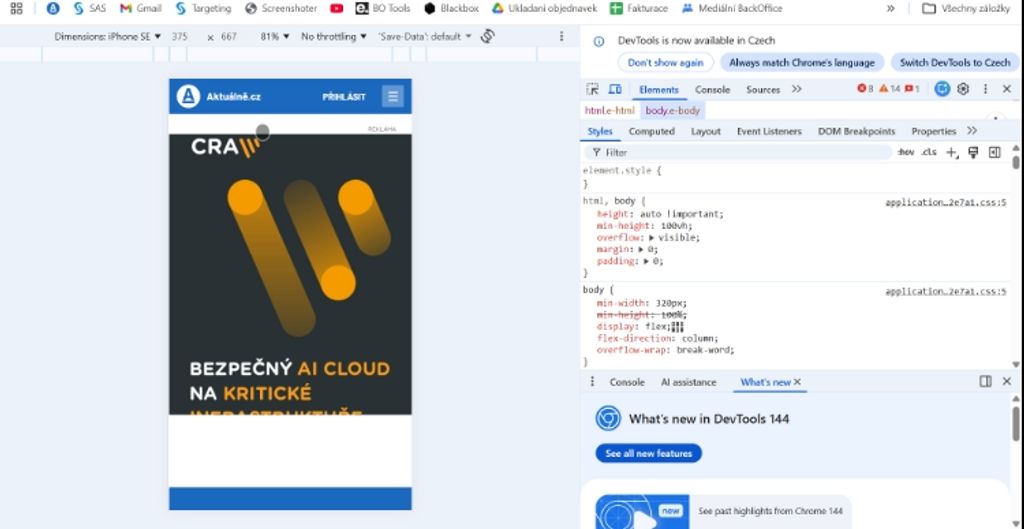The width and height of the screenshot is (1024, 529).
Task: Expand the 81% zoom dropdown
Action: (x=275, y=36)
